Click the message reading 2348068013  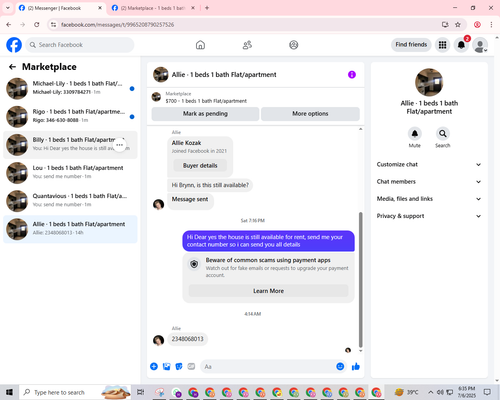pyautogui.click(x=187, y=339)
